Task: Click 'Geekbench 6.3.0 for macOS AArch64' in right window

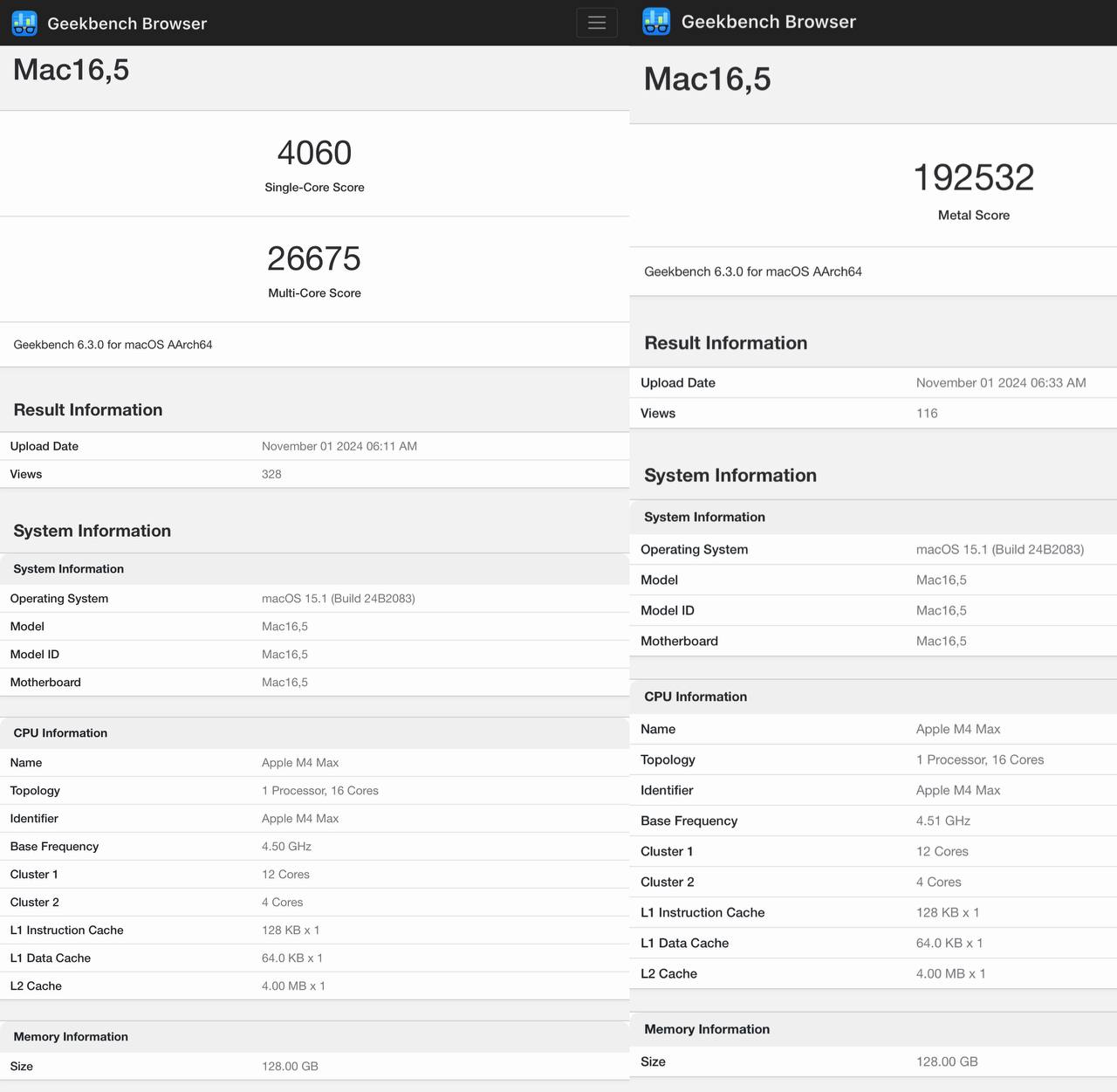Action: 753,271
